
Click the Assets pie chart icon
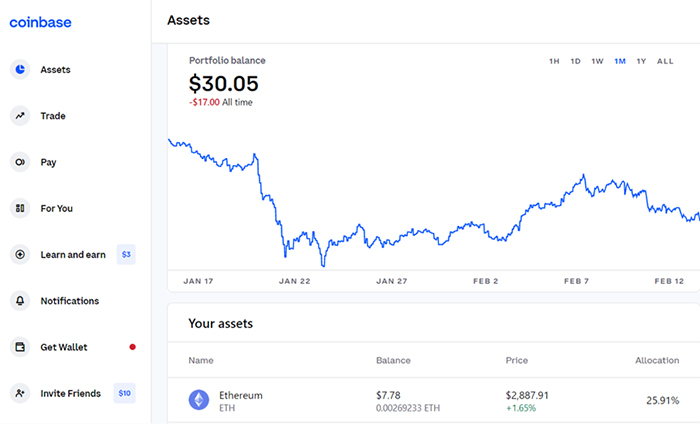[x=20, y=69]
